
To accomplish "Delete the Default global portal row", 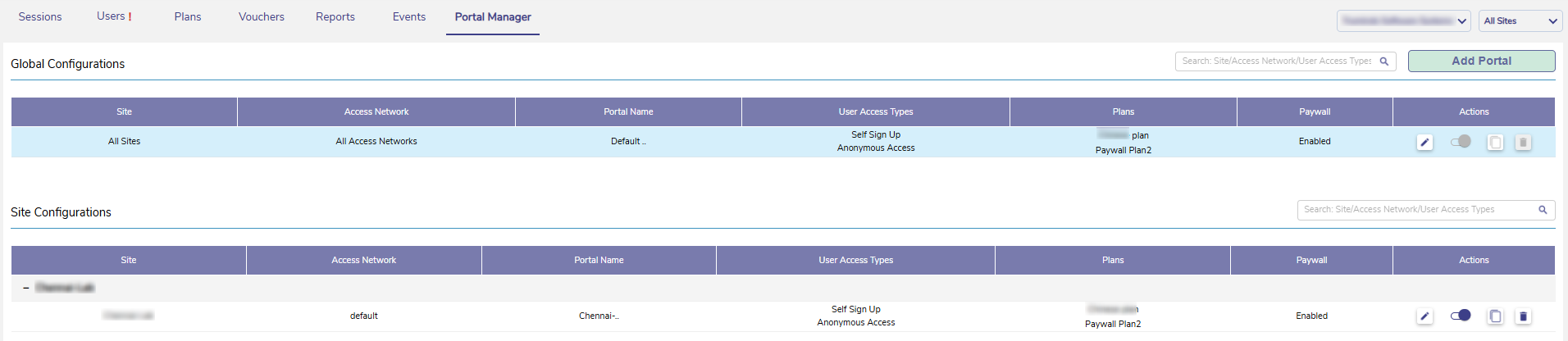I will point(1523,143).
